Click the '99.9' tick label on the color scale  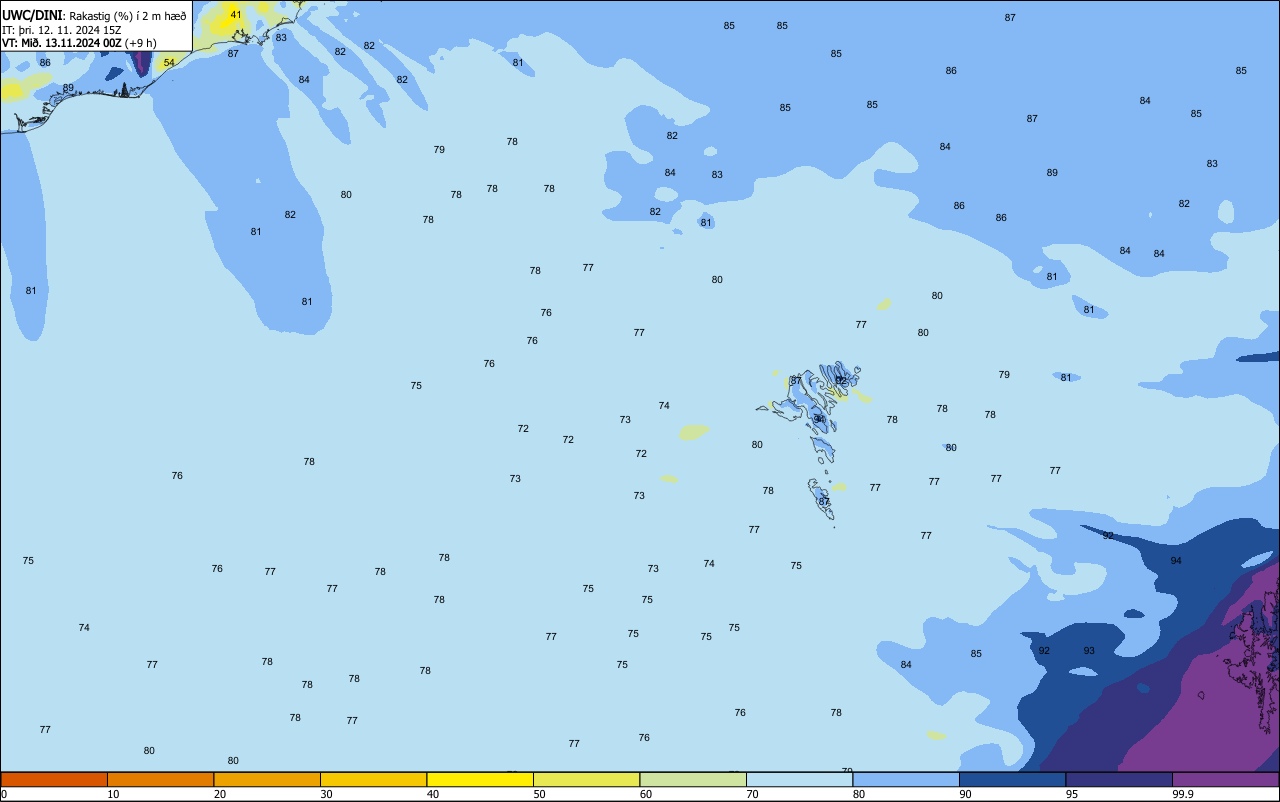point(1183,794)
